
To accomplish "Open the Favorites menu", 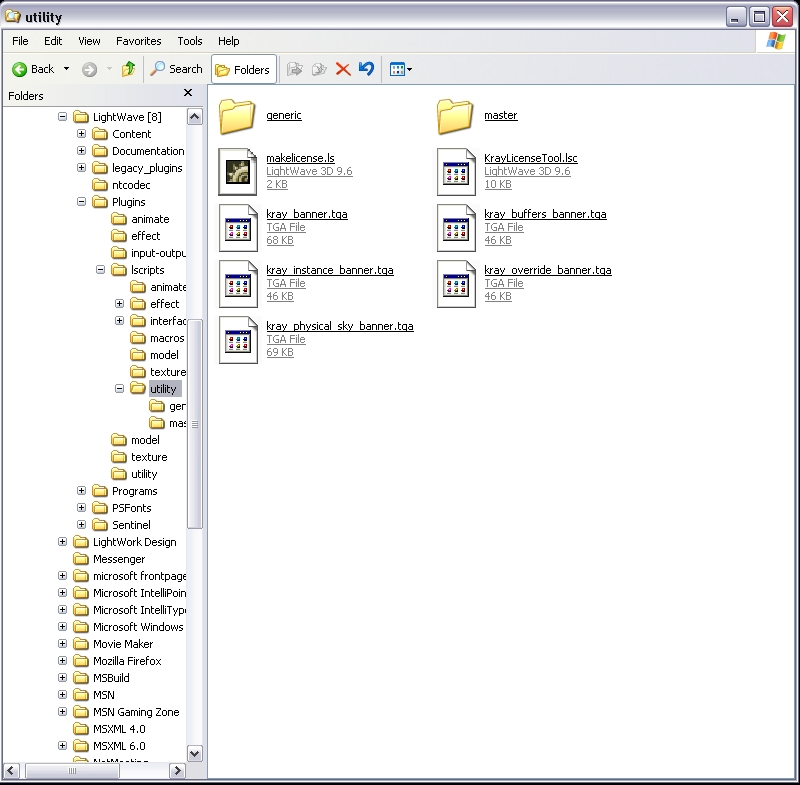I will [x=138, y=41].
